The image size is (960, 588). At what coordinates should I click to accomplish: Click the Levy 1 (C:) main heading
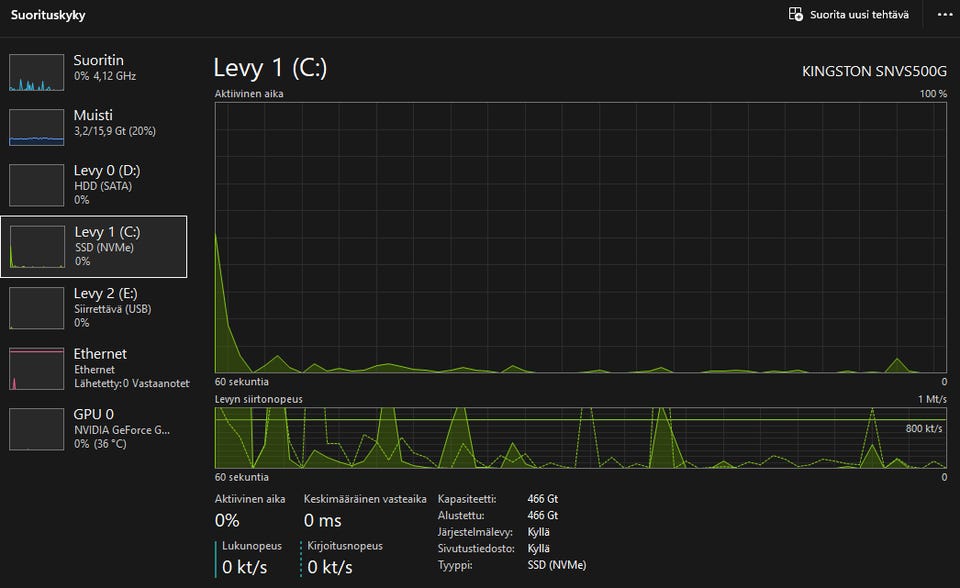tap(270, 68)
